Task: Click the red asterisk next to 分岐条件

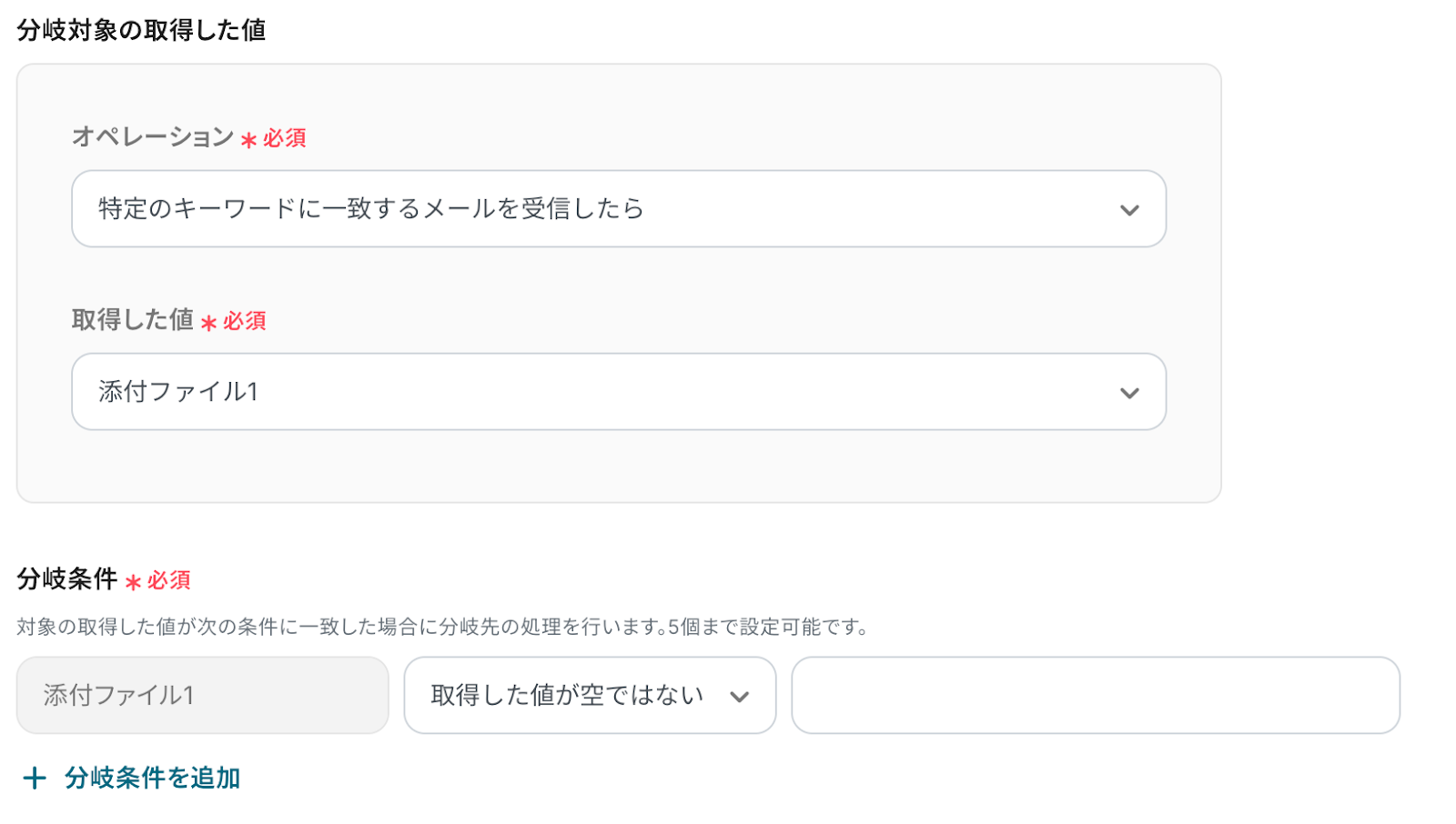Action: pyautogui.click(x=133, y=582)
